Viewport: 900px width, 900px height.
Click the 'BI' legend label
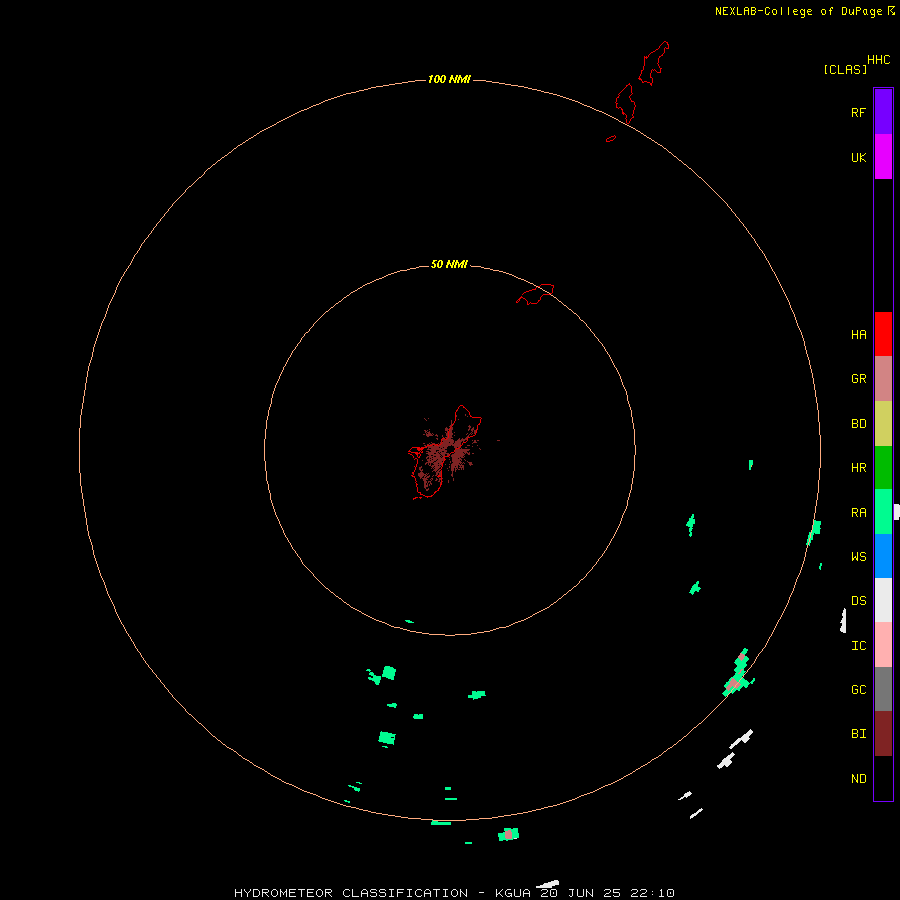tap(858, 734)
